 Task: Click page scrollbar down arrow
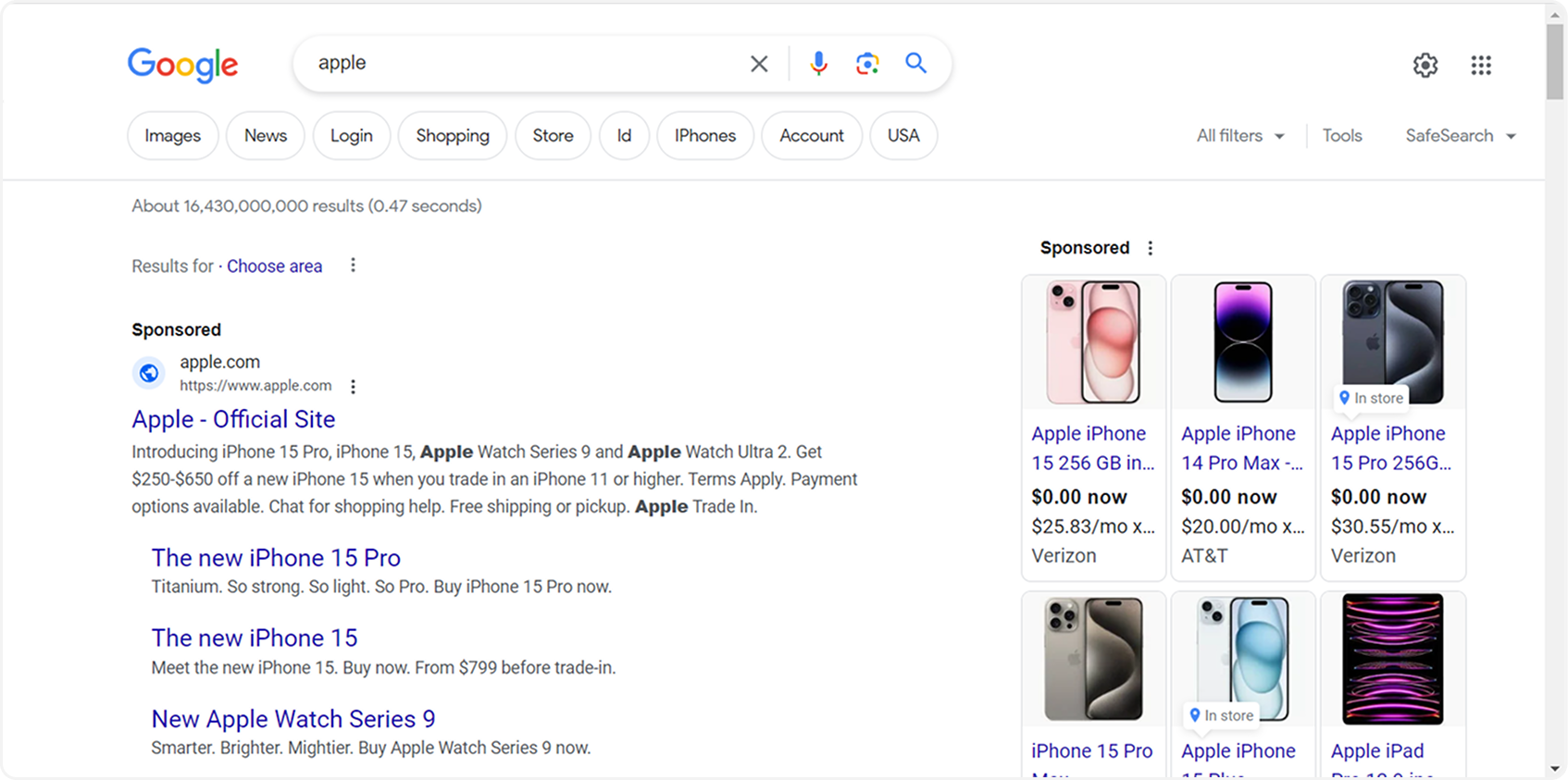[1555, 769]
